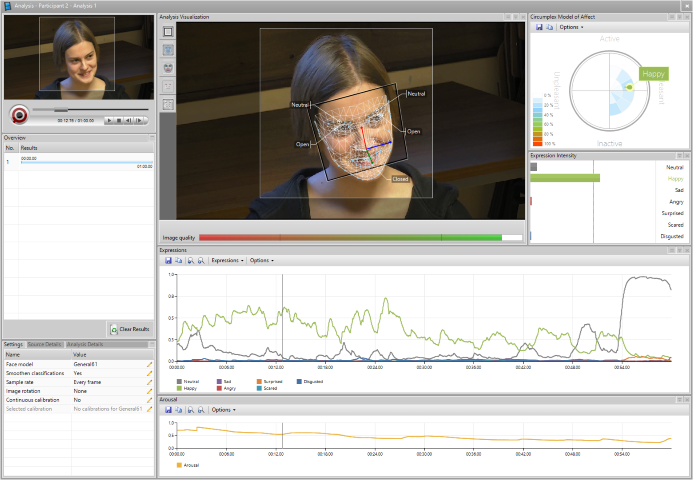Toggle face framing box visualization icon
693x480 pixels.
click(168, 32)
